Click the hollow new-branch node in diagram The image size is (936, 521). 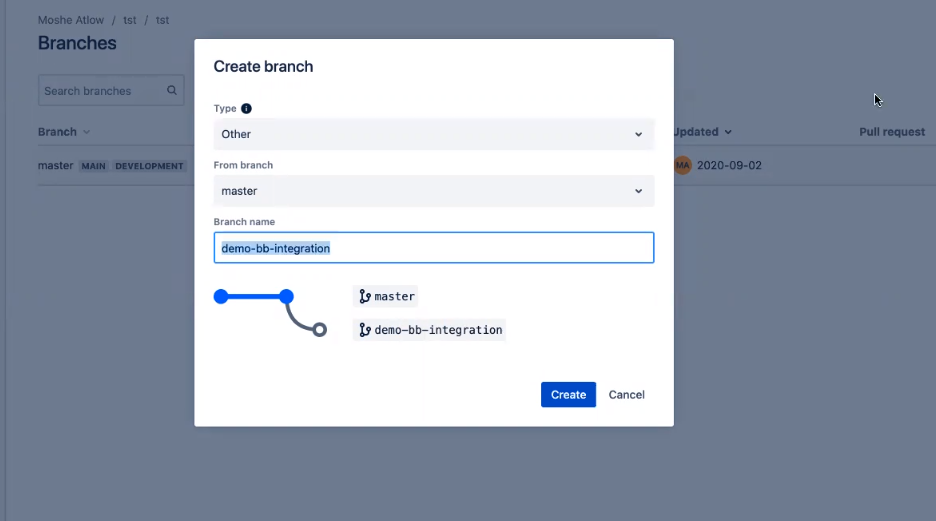pyautogui.click(x=319, y=329)
